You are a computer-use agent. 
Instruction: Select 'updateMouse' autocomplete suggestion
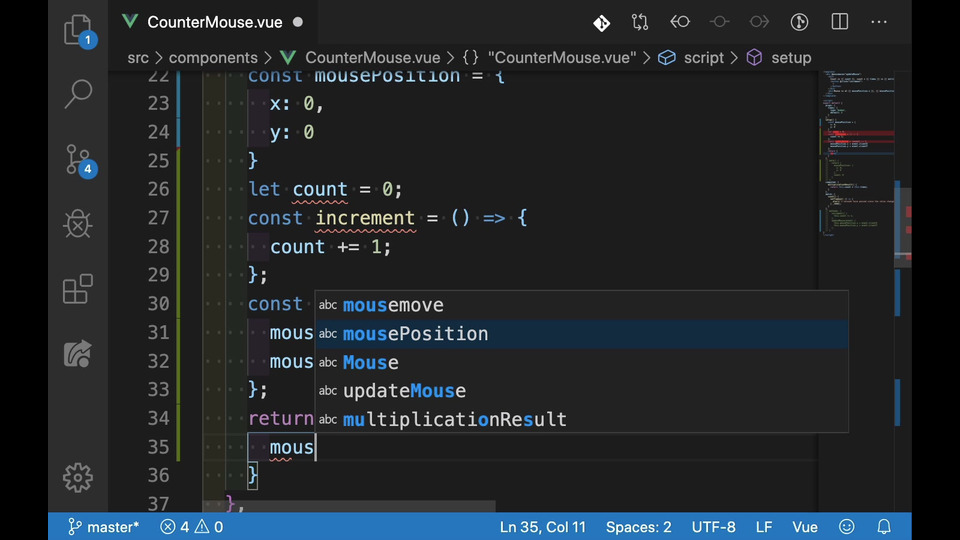point(582,391)
